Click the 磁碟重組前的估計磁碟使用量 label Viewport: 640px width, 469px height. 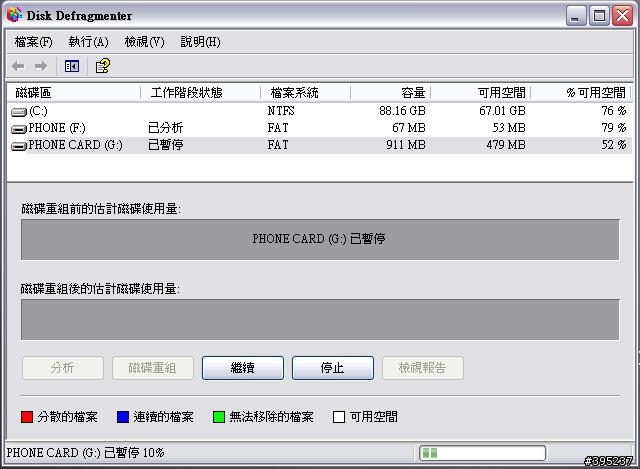(x=101, y=209)
